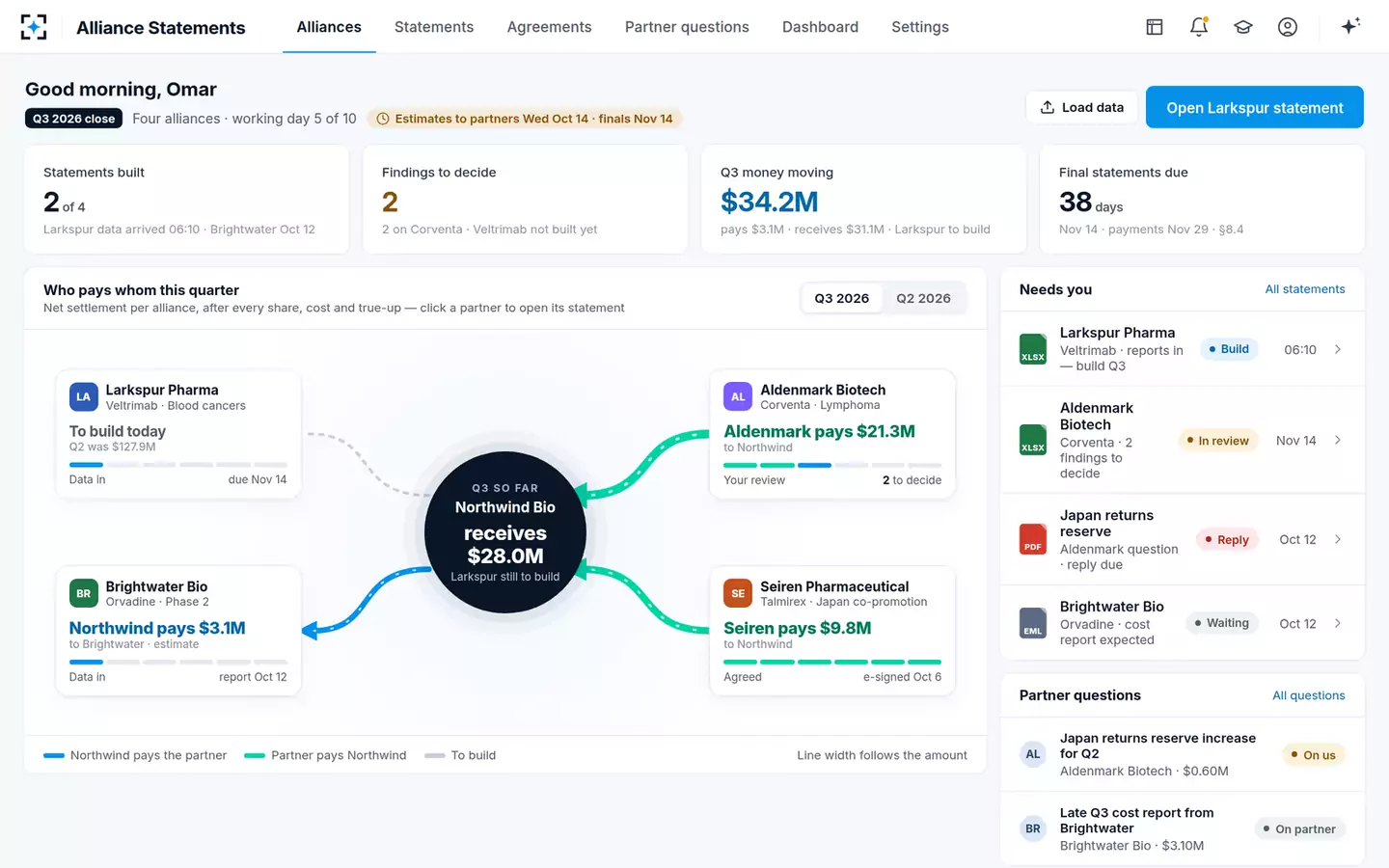Open notifications bell icon
1389x868 pixels.
click(x=1199, y=27)
